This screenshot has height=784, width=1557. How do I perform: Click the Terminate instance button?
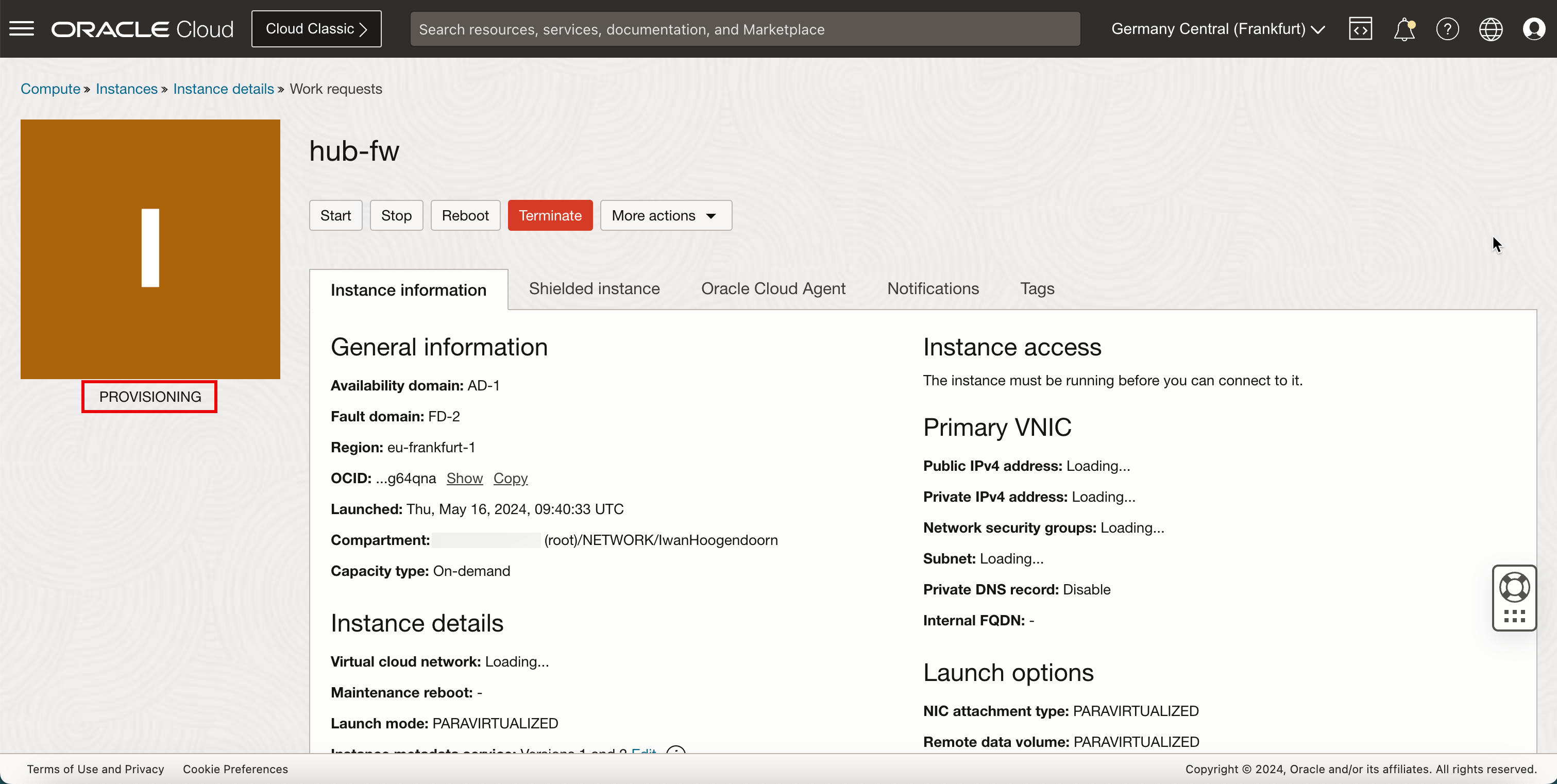[x=549, y=215]
